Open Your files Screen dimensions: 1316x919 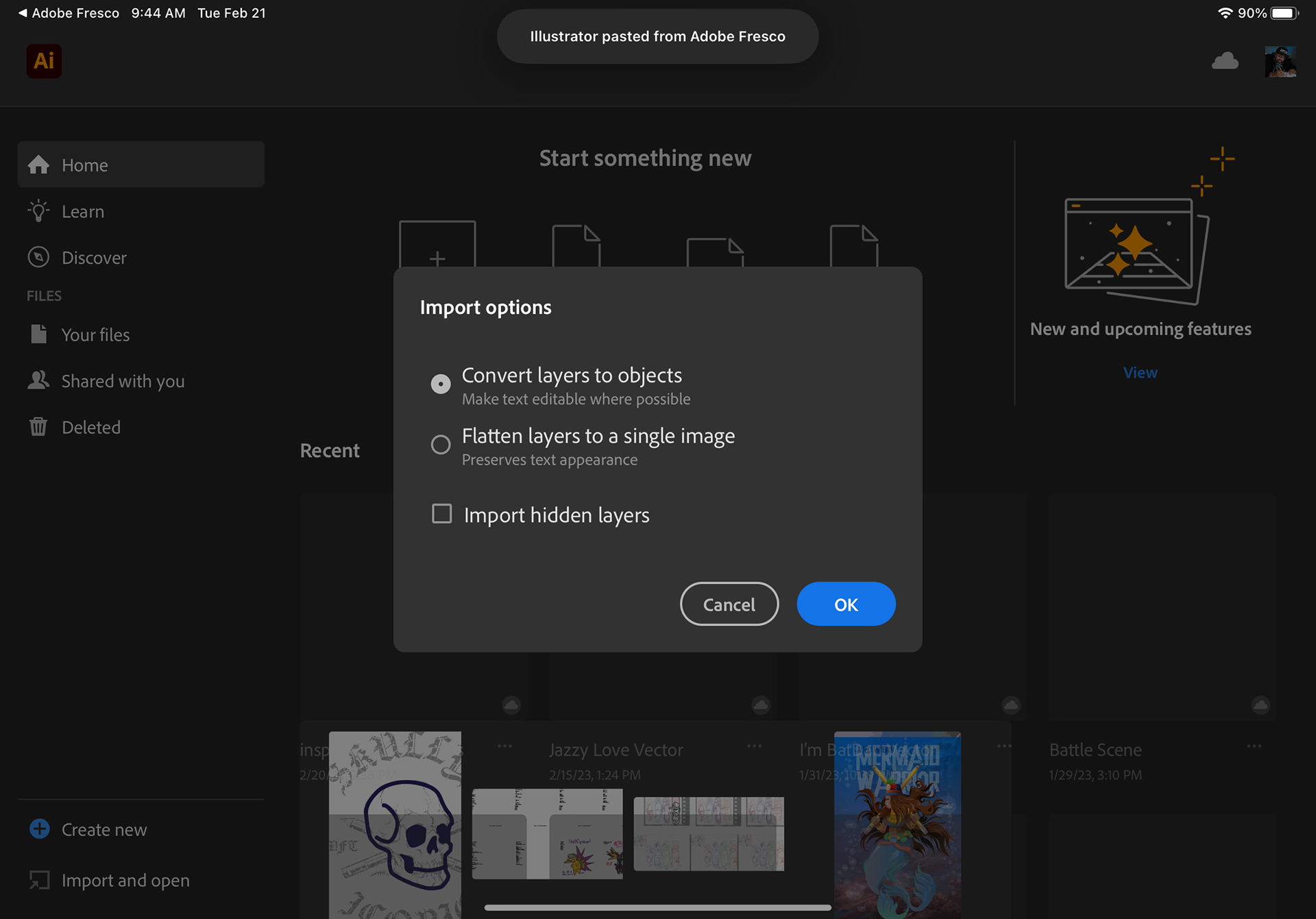click(x=141, y=334)
